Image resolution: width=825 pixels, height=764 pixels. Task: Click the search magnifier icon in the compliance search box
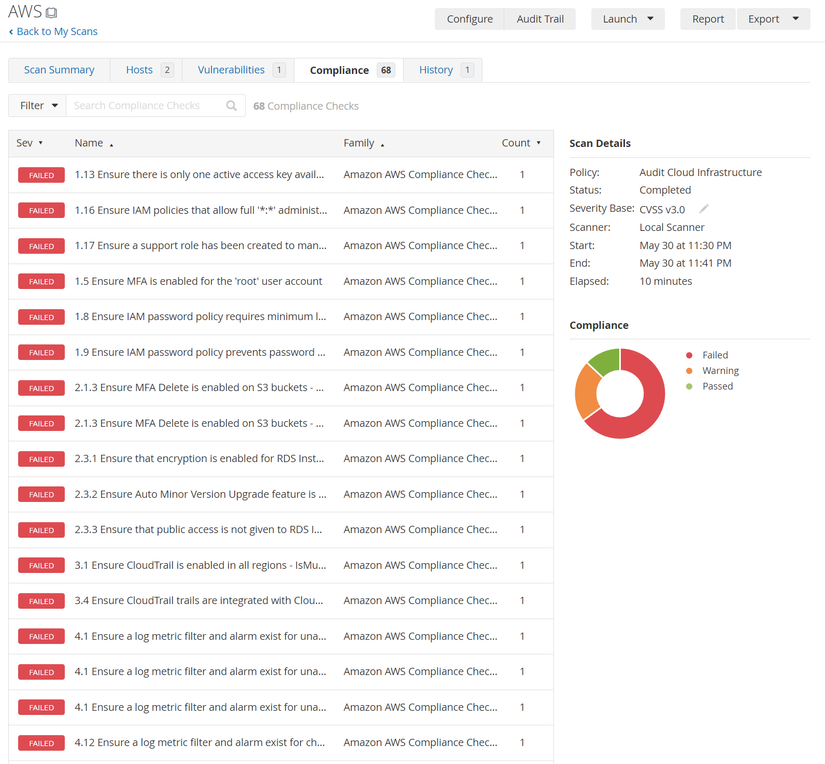[x=231, y=106]
